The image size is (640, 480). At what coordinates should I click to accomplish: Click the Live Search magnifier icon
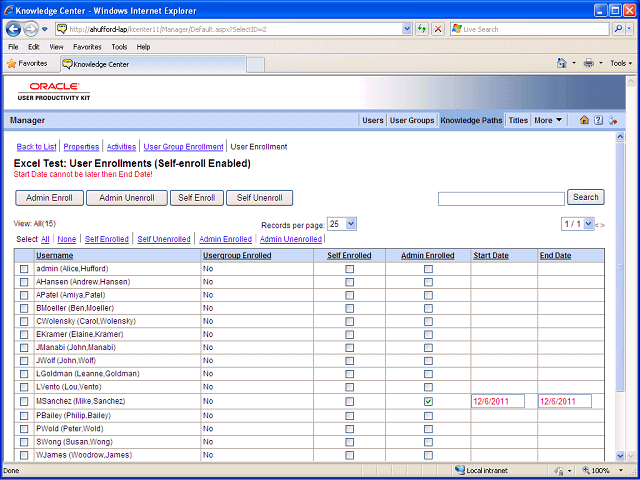[619, 29]
